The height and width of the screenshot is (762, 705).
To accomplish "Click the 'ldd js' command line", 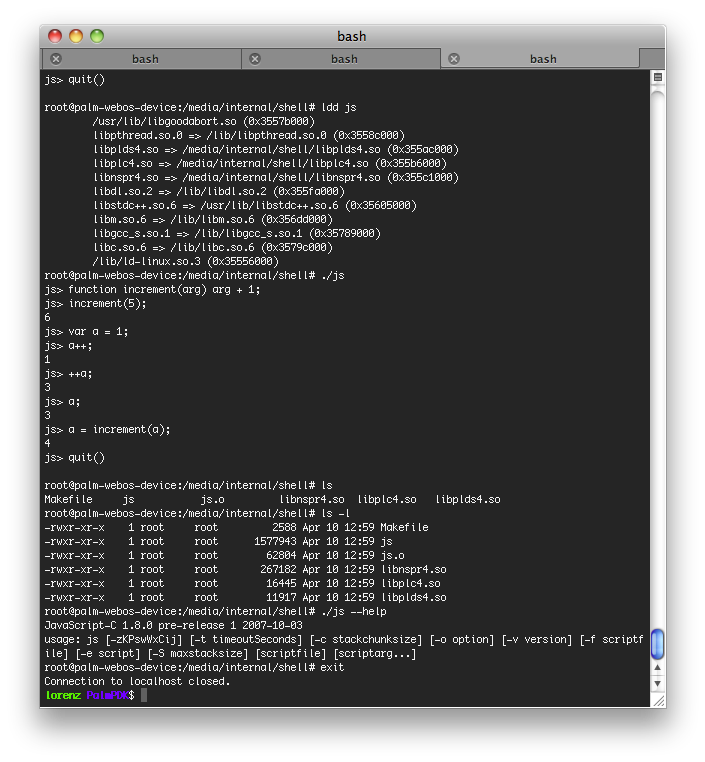I will coord(200,107).
